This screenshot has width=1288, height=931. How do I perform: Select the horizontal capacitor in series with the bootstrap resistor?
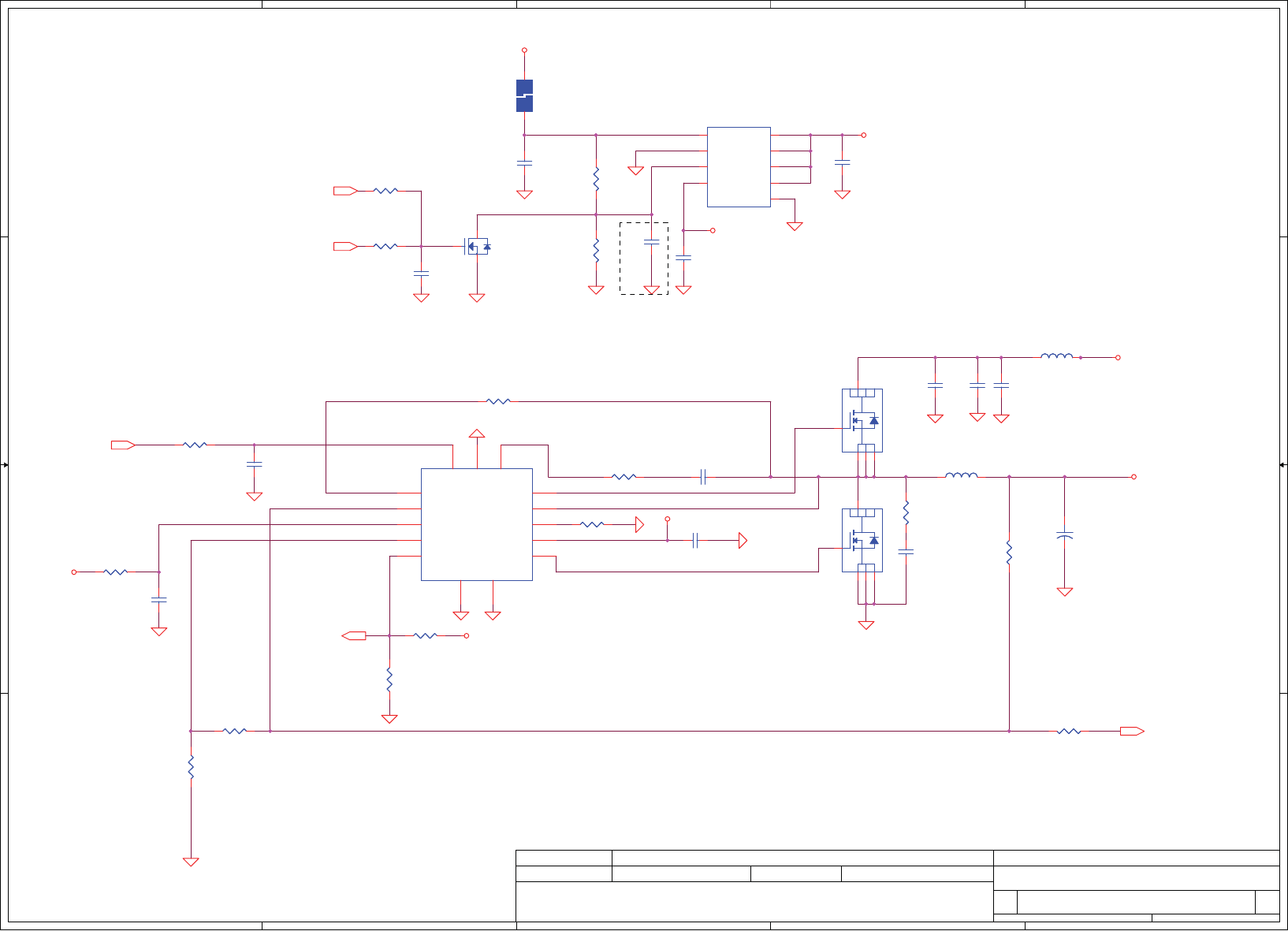pyautogui.click(x=703, y=477)
